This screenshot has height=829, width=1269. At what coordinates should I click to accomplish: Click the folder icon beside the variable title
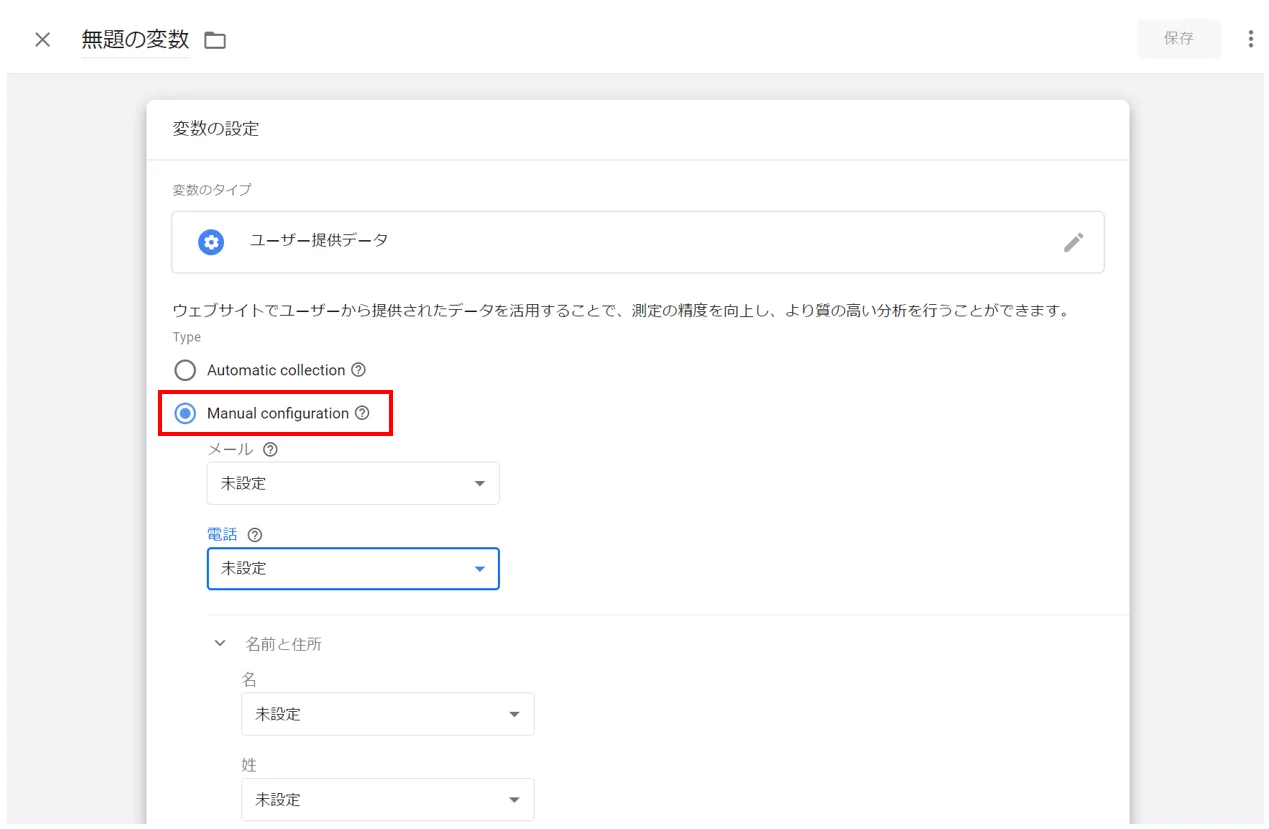214,39
